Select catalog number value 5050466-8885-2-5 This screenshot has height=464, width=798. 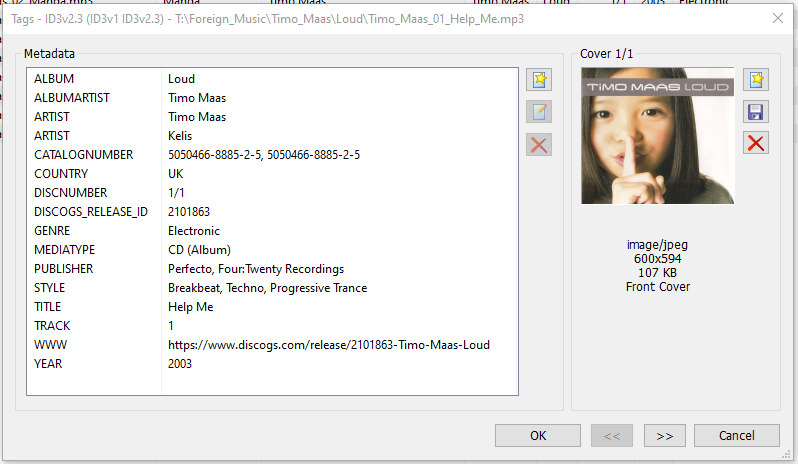coord(264,155)
